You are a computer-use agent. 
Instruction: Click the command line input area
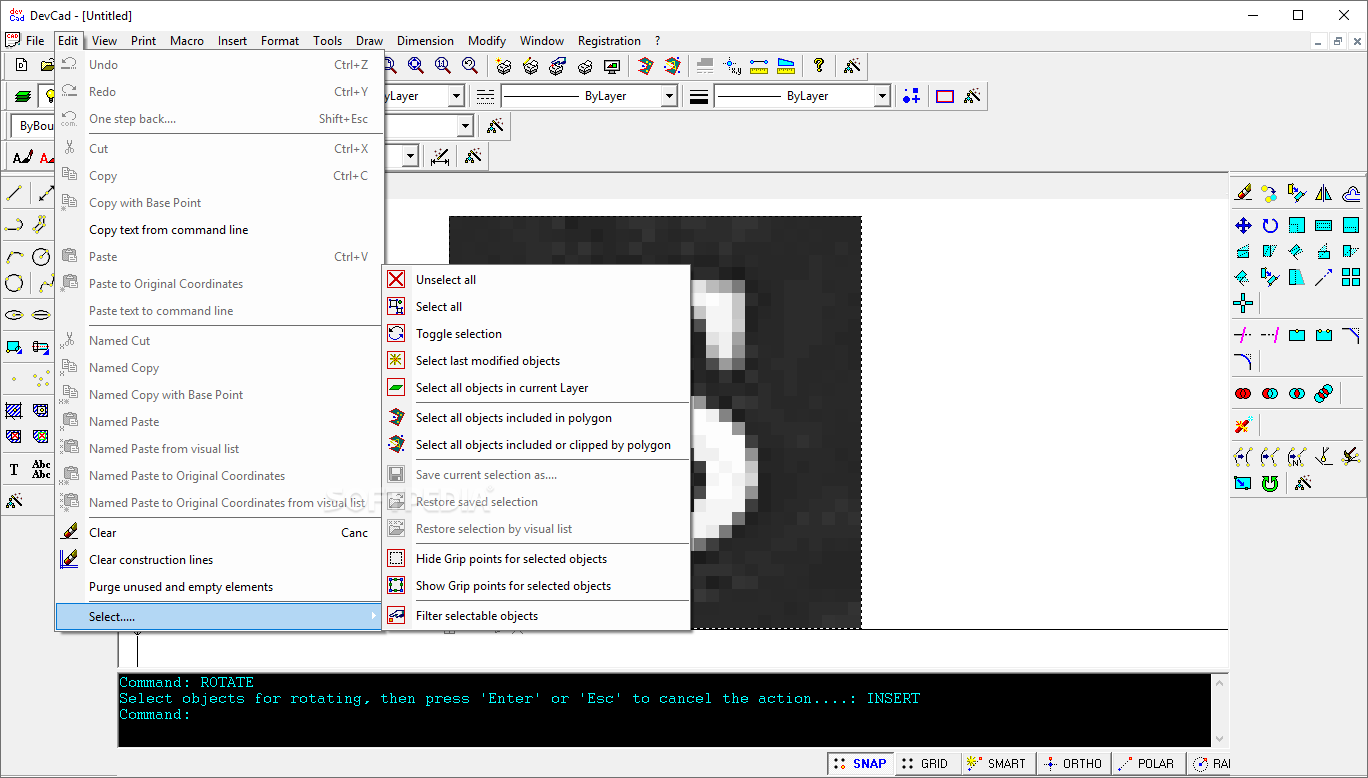pyautogui.click(x=664, y=715)
